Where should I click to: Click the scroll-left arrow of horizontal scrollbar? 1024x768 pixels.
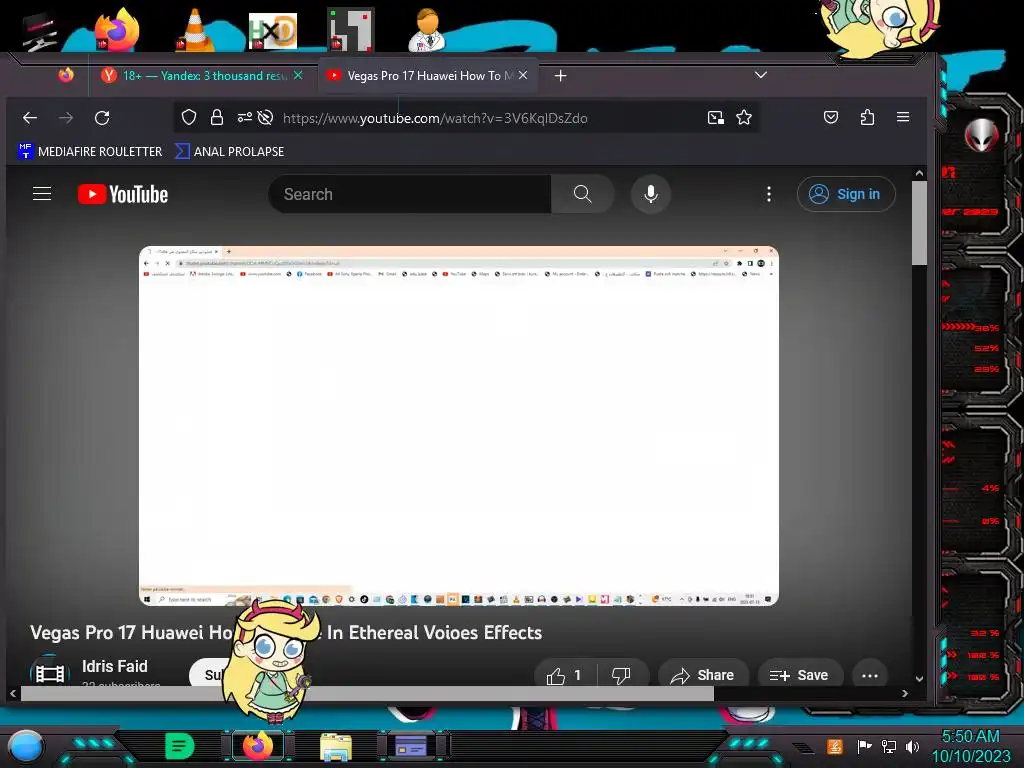13,694
